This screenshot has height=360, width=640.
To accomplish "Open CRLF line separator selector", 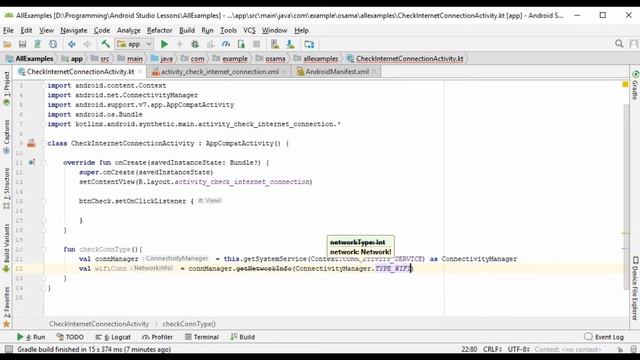I will click(x=492, y=349).
